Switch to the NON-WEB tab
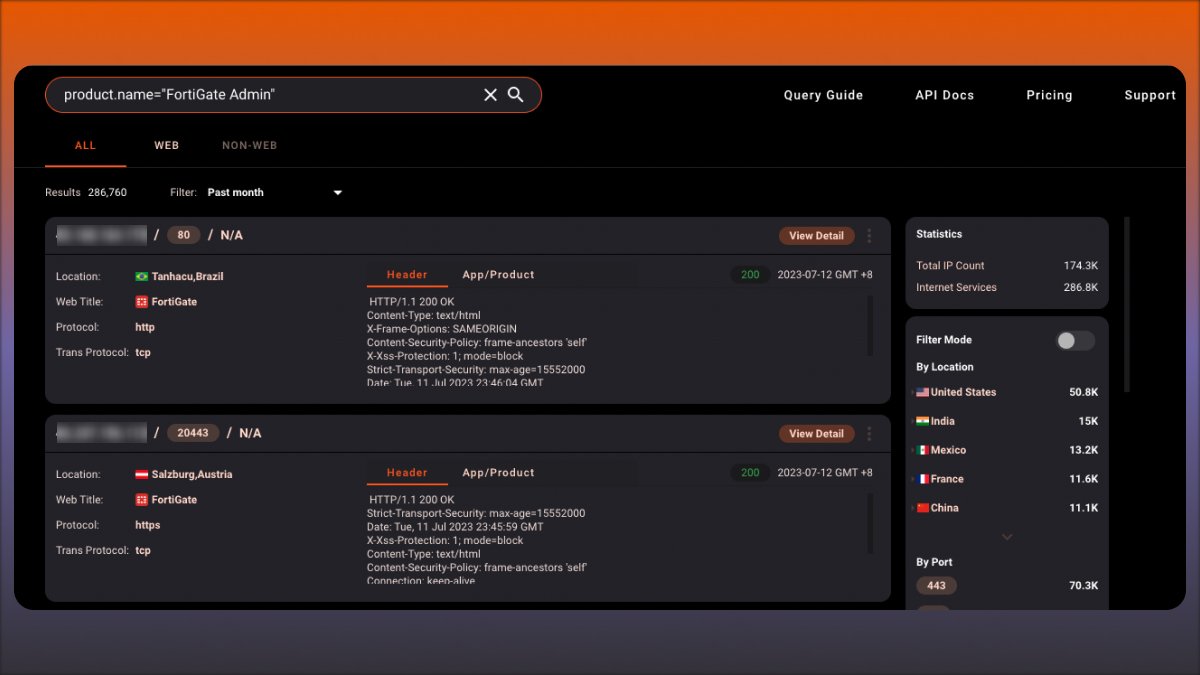The width and height of the screenshot is (1200, 675). pos(250,146)
